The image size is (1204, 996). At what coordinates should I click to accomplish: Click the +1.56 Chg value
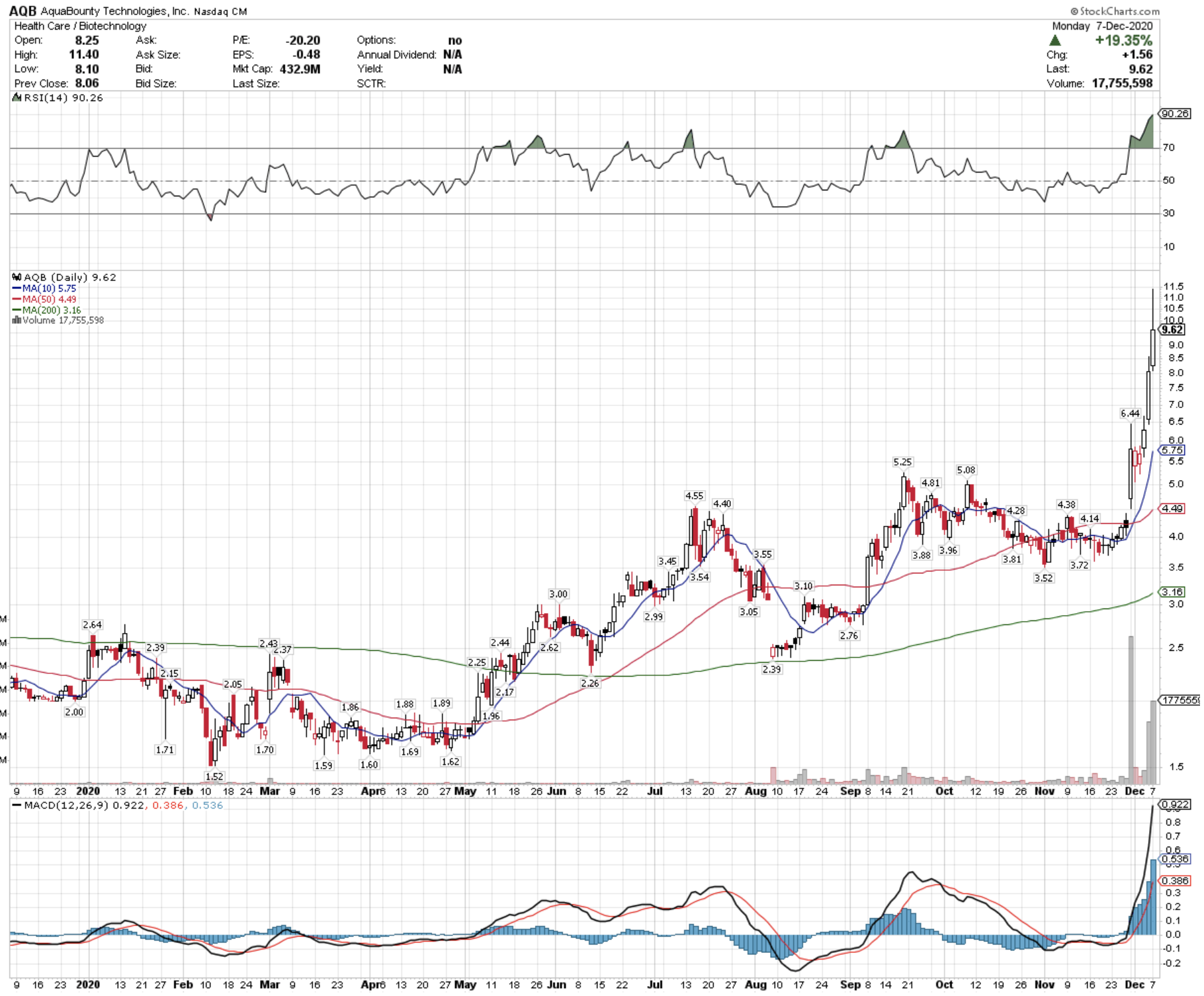point(1137,55)
